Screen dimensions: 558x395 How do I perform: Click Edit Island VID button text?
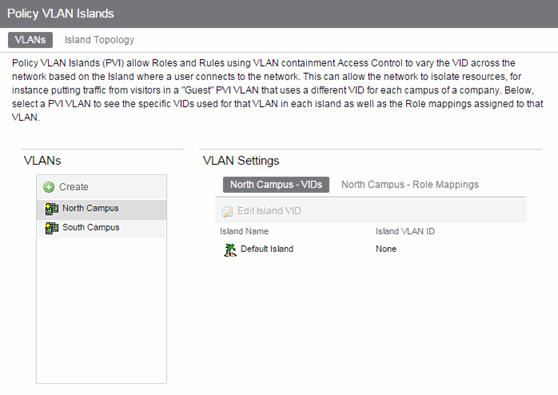click(269, 211)
